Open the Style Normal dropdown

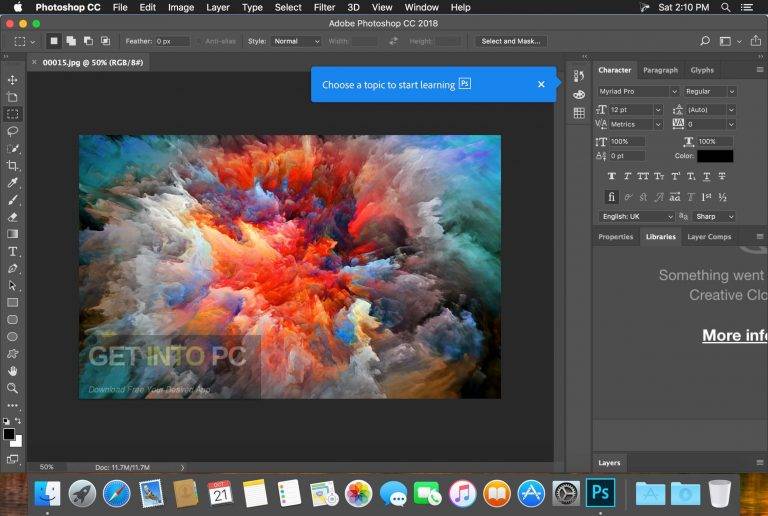click(x=295, y=42)
